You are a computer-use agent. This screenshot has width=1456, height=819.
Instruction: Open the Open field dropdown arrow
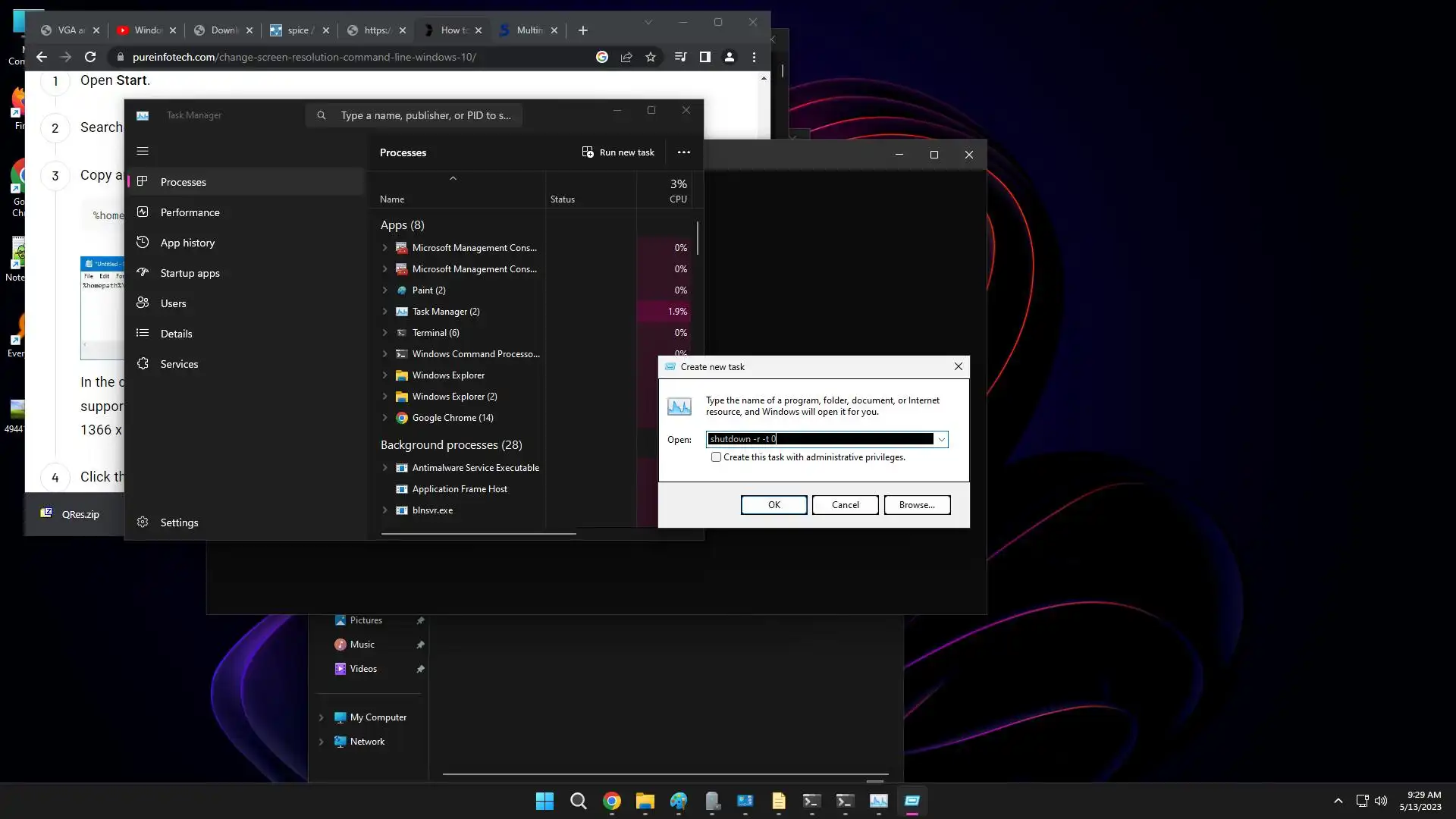click(941, 439)
